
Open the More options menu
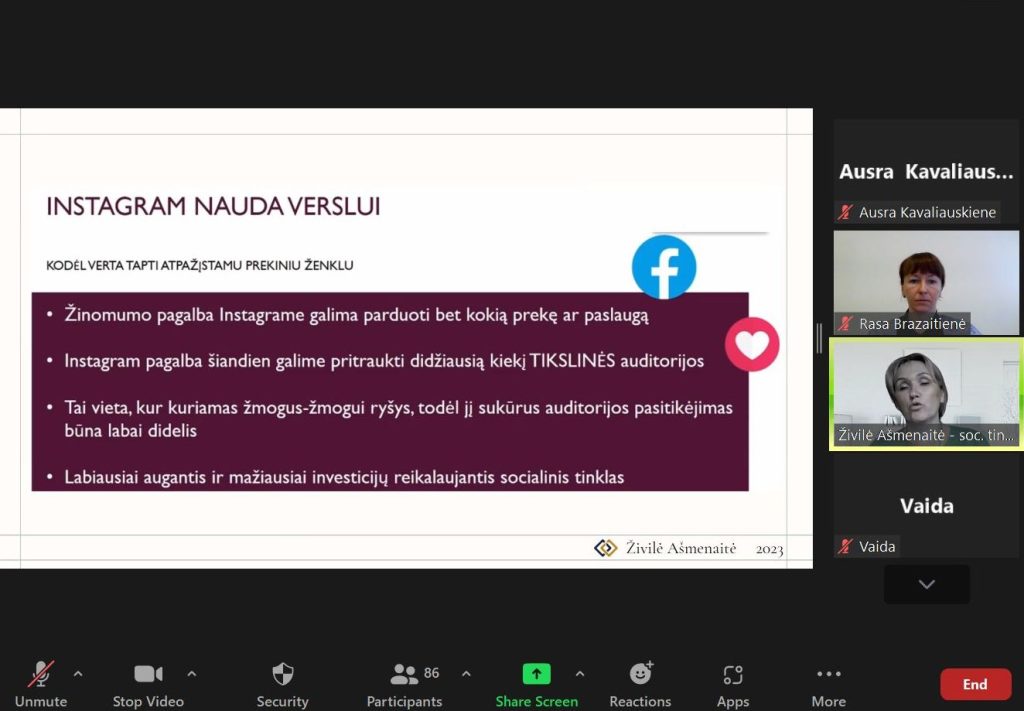click(x=829, y=684)
